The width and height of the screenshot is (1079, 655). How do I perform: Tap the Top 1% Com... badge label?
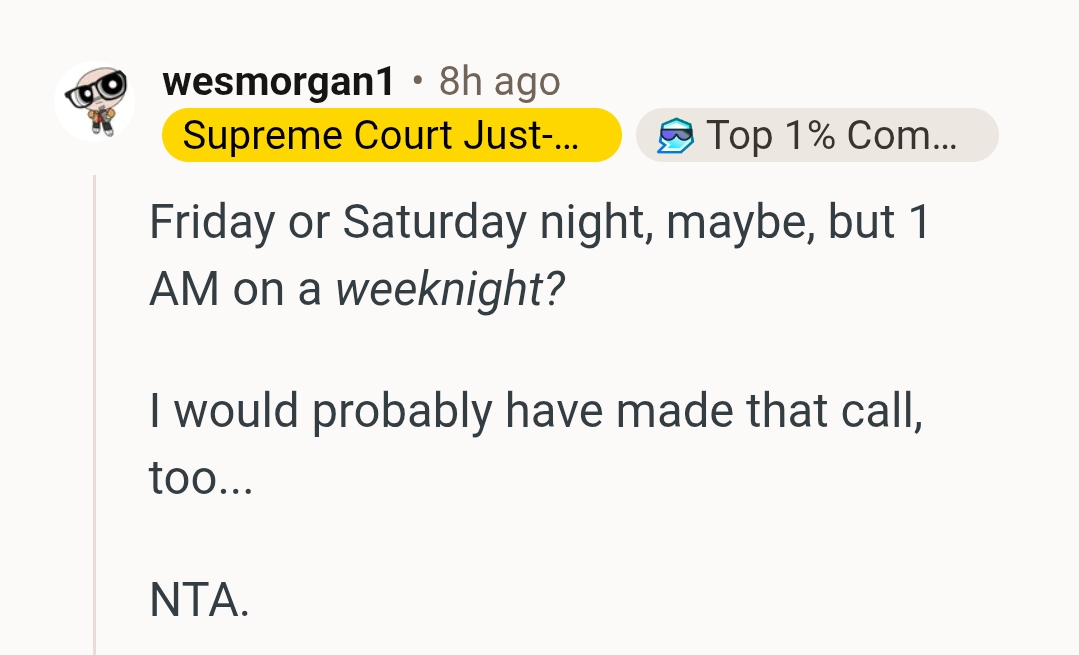pyautogui.click(x=831, y=135)
